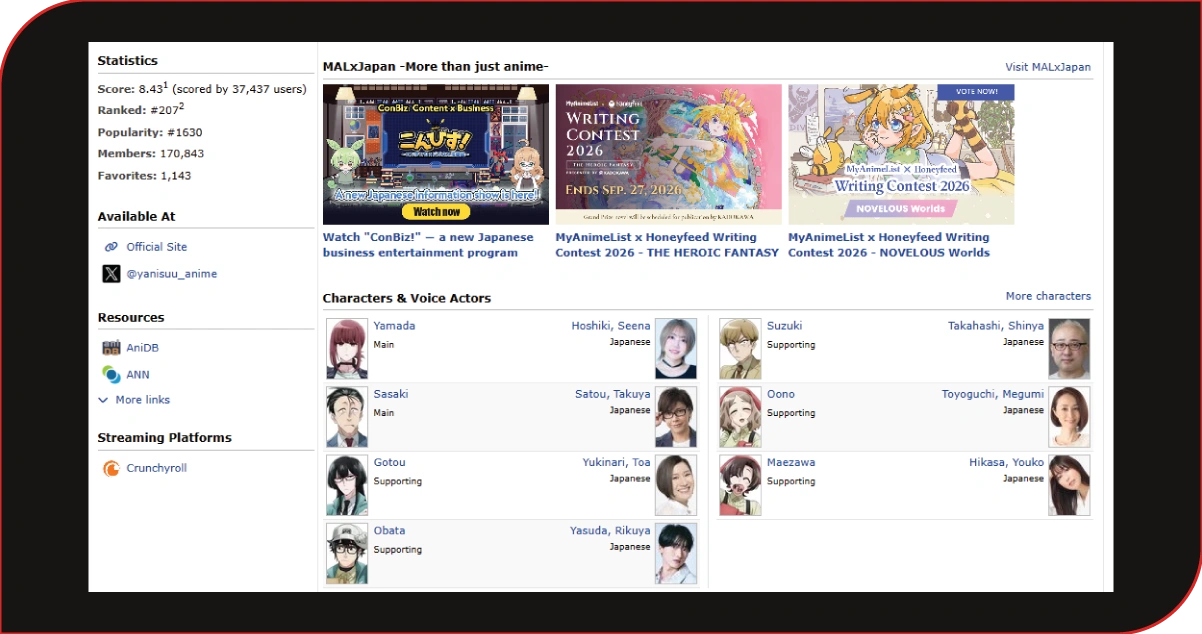Click the Favorites 1,143 text

point(144,176)
